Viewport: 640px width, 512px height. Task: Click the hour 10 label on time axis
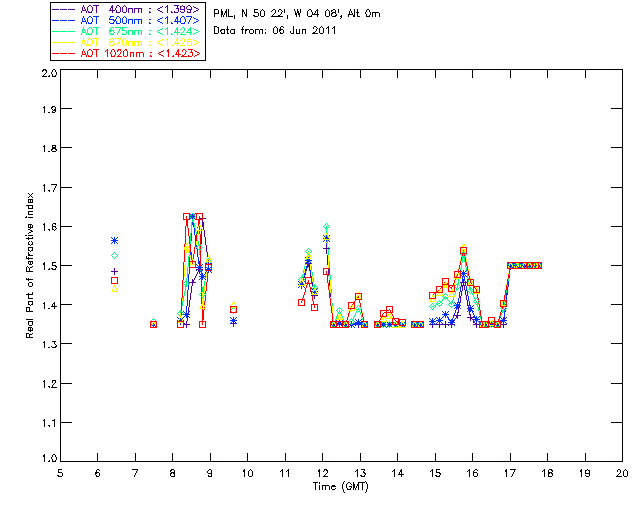pyautogui.click(x=247, y=473)
